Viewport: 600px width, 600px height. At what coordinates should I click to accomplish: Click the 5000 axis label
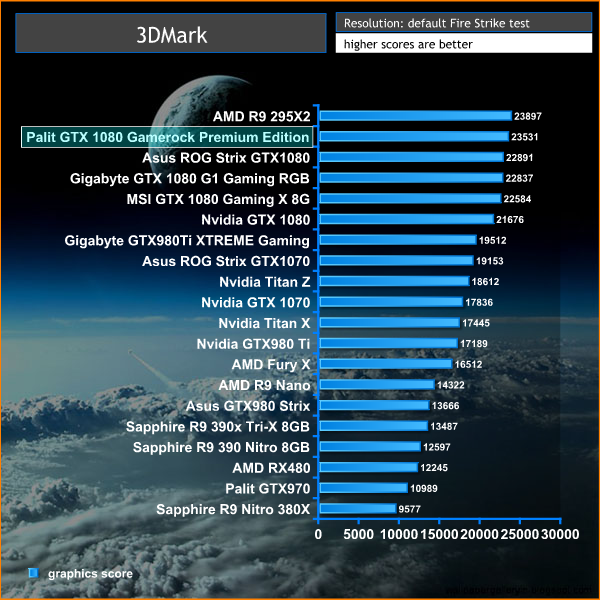point(359,534)
